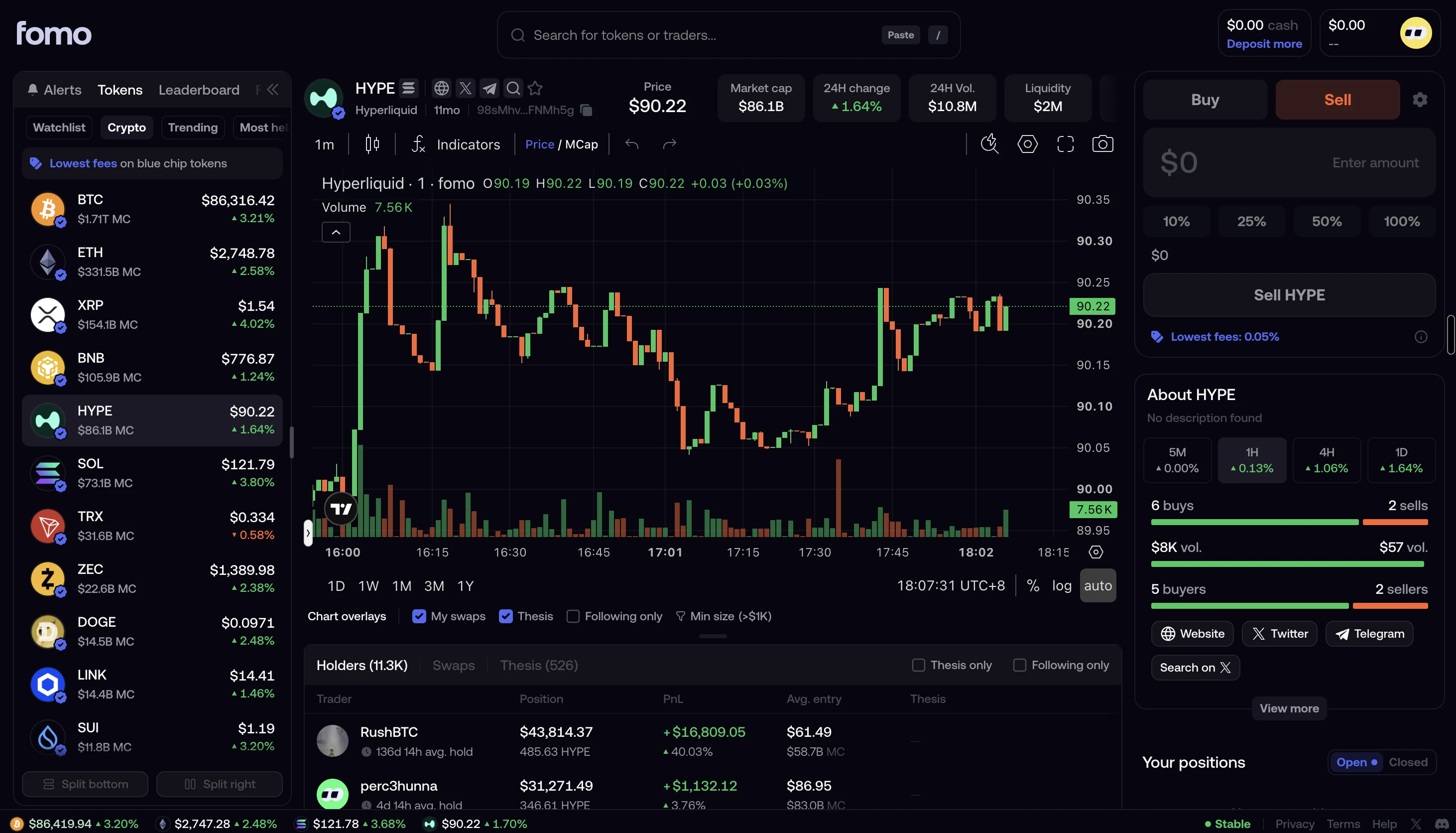Click the left token list scrollbar
This screenshot has height=833, width=1456.
(x=291, y=442)
